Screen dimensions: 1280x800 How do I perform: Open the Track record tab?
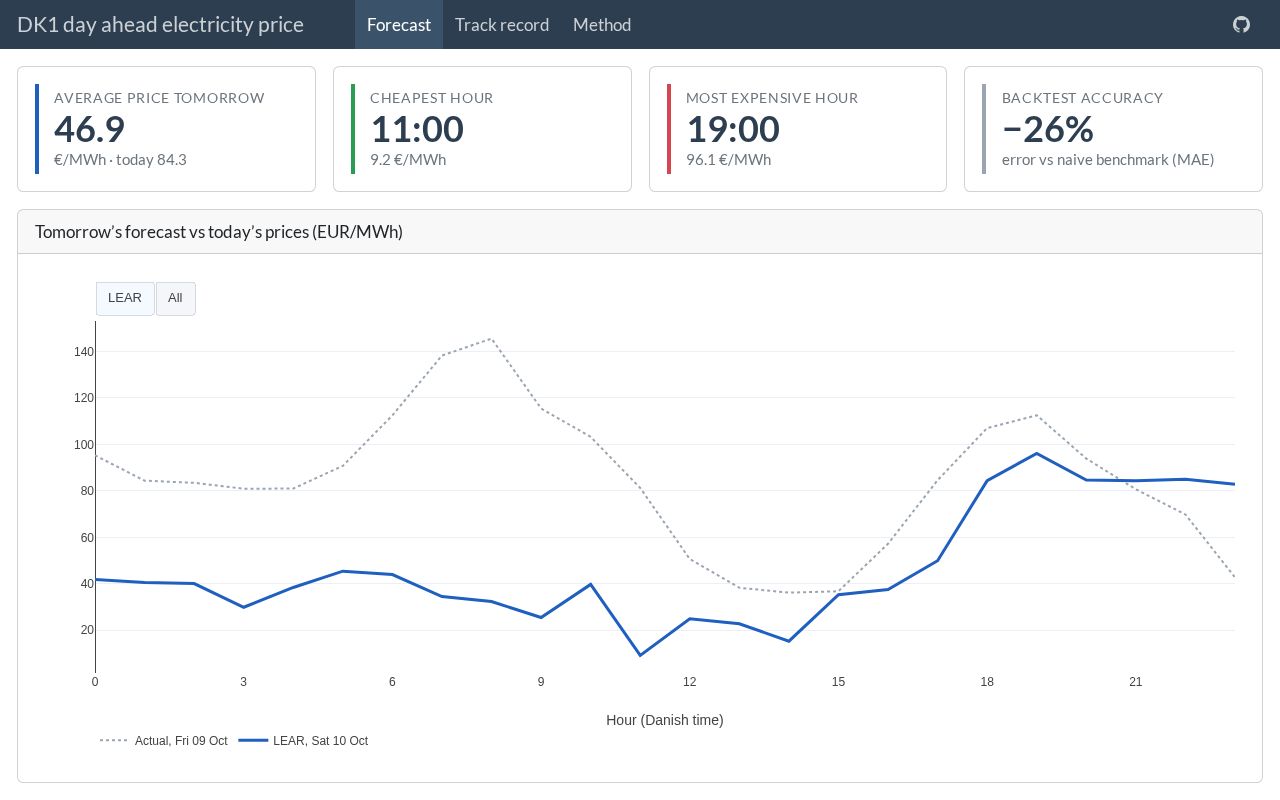502,24
